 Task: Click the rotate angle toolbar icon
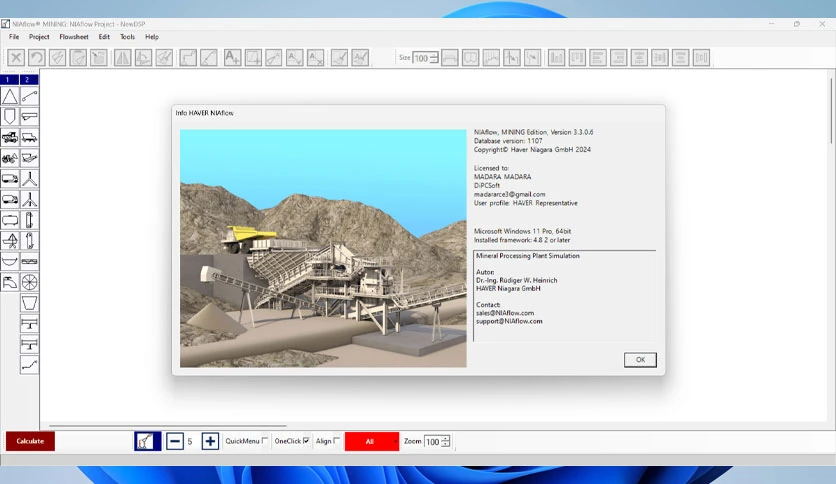click(x=143, y=57)
